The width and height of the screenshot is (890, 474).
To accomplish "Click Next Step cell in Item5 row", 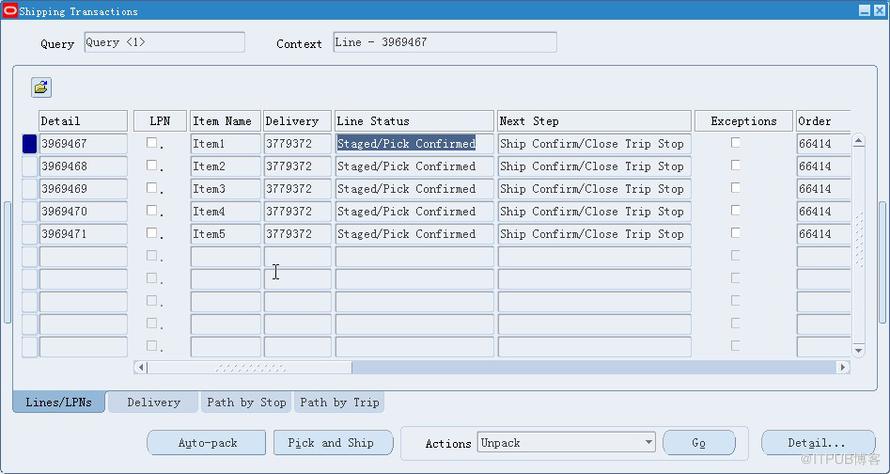I will (x=594, y=234).
